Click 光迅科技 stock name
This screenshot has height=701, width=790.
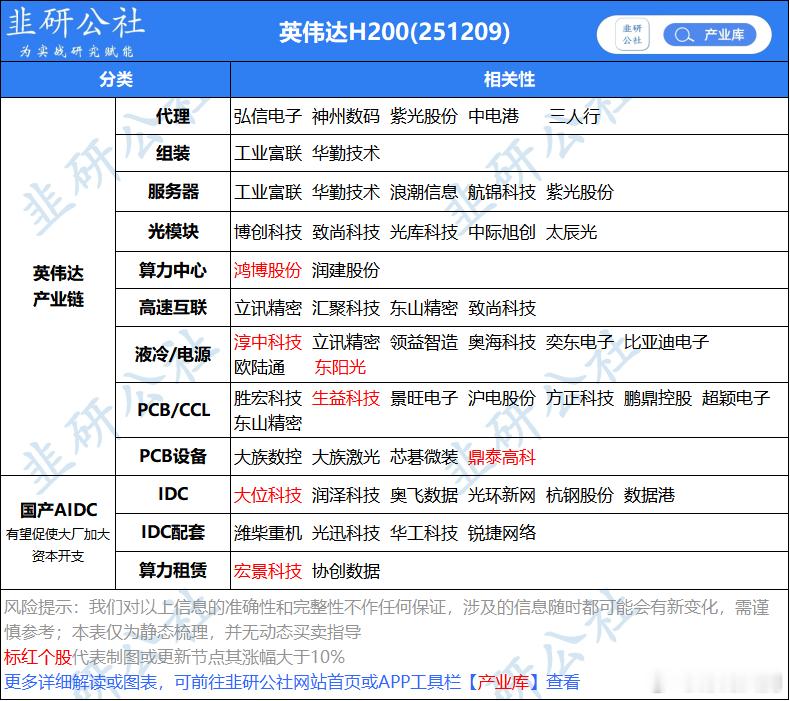pyautogui.click(x=346, y=533)
